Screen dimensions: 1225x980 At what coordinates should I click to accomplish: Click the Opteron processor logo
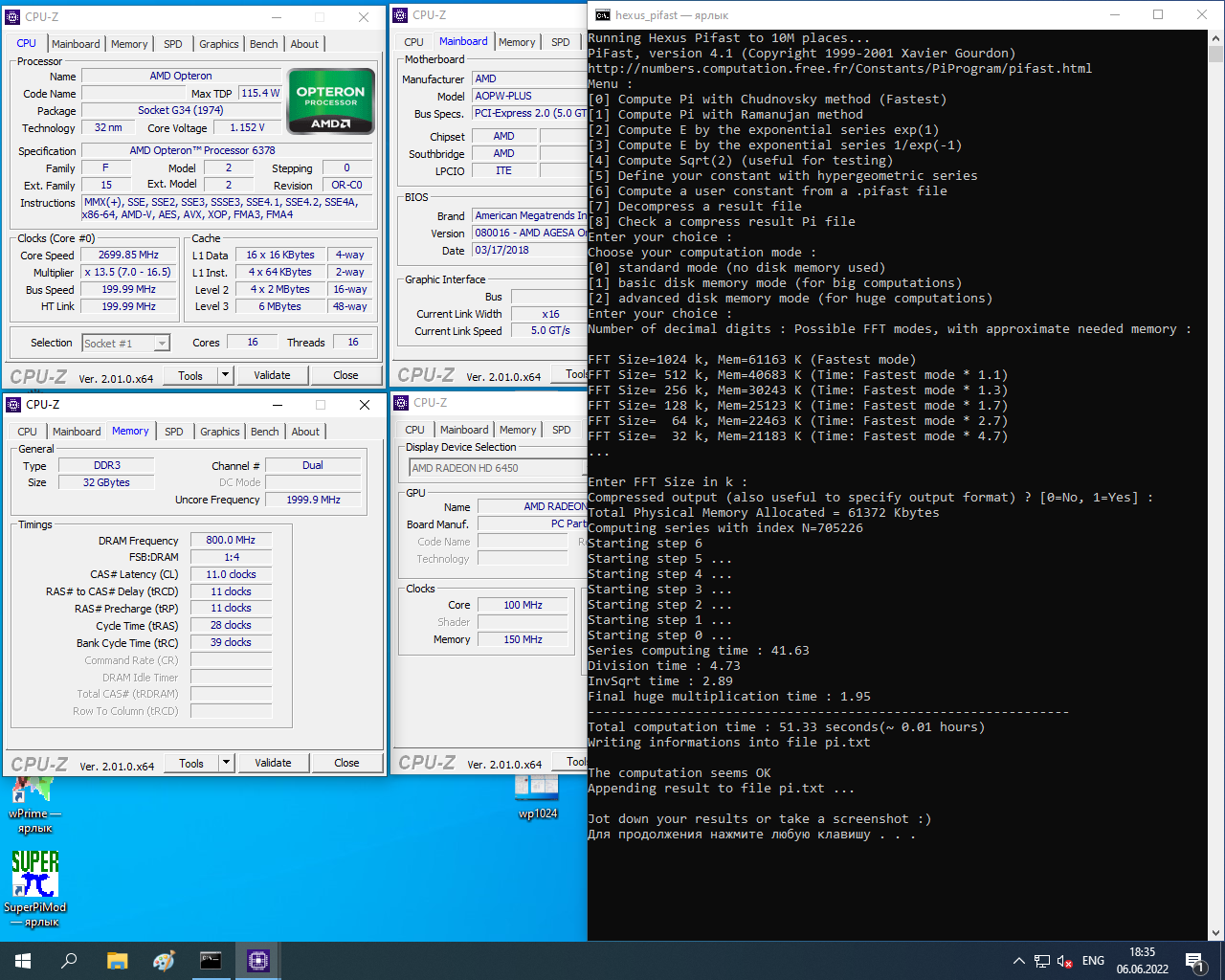[330, 100]
